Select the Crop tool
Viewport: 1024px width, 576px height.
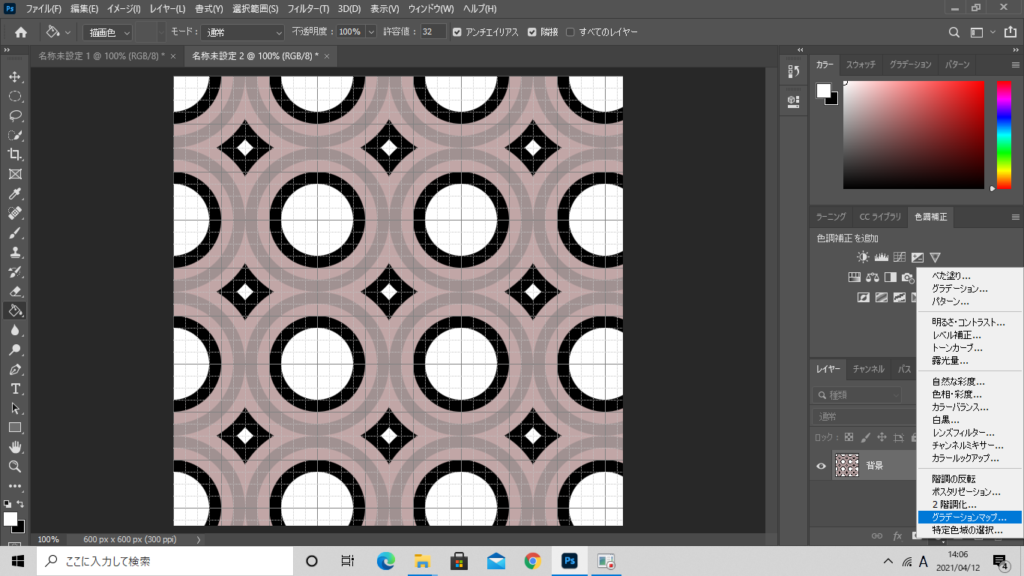click(x=15, y=155)
